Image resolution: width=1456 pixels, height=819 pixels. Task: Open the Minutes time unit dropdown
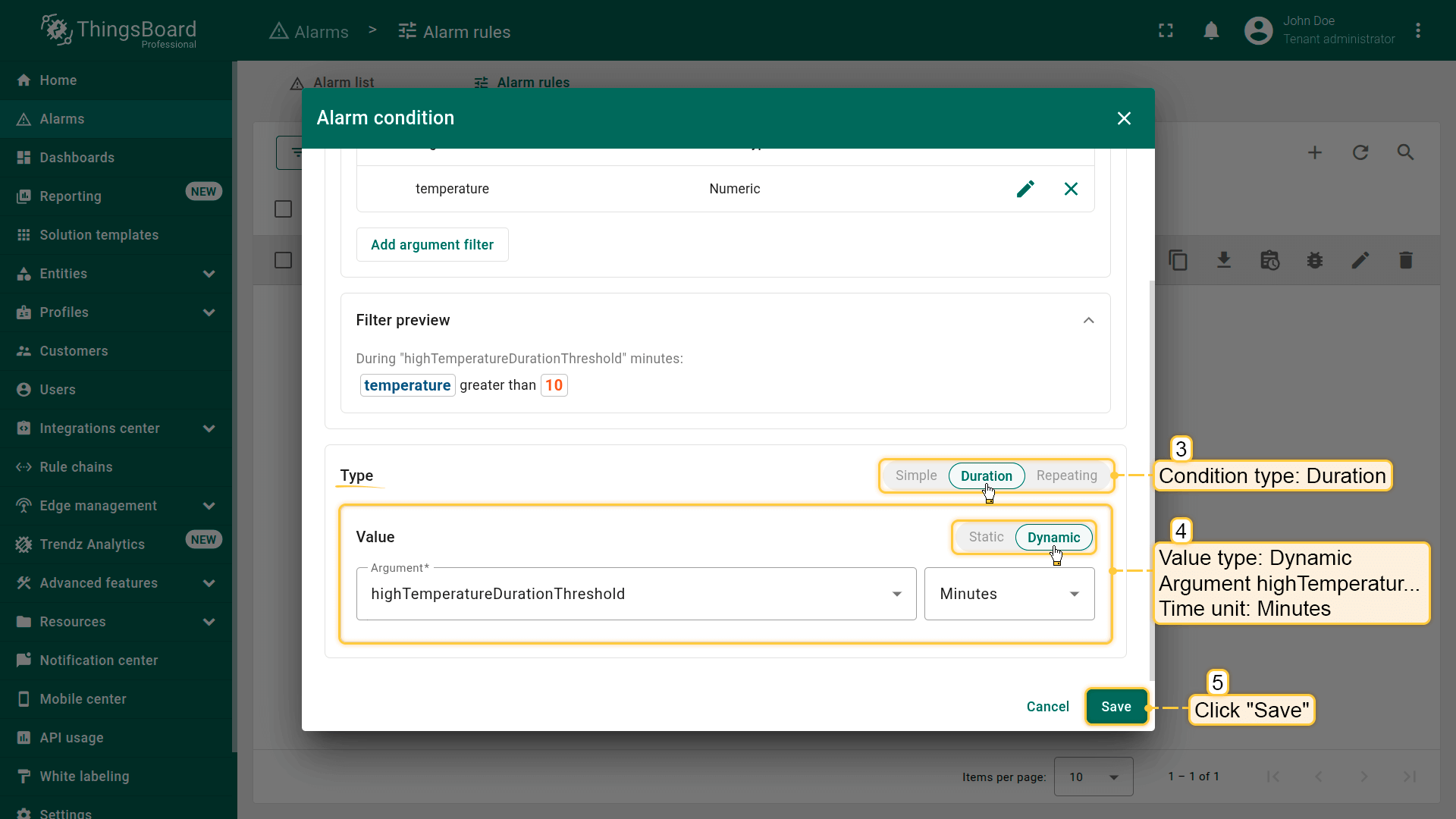coord(1009,594)
